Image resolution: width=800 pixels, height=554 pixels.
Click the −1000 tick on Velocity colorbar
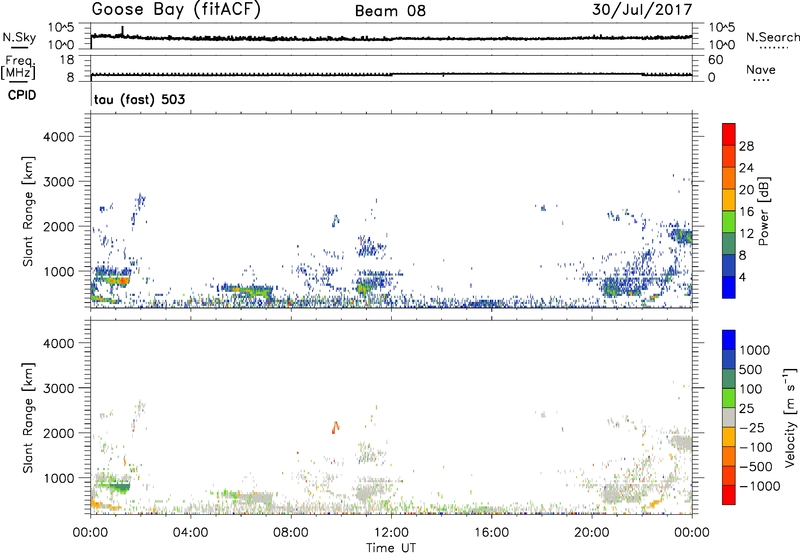759,486
